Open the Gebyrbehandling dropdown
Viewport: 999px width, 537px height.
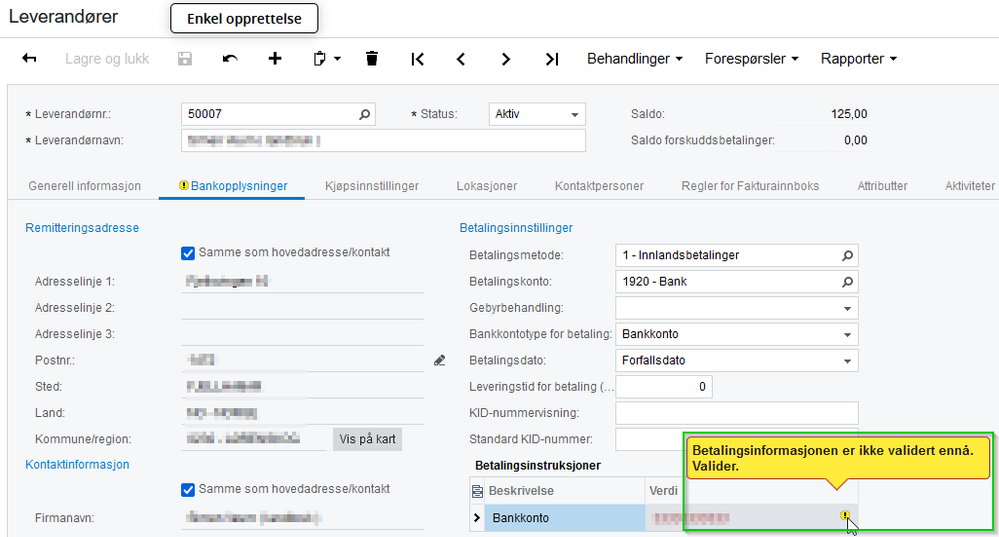coord(847,308)
